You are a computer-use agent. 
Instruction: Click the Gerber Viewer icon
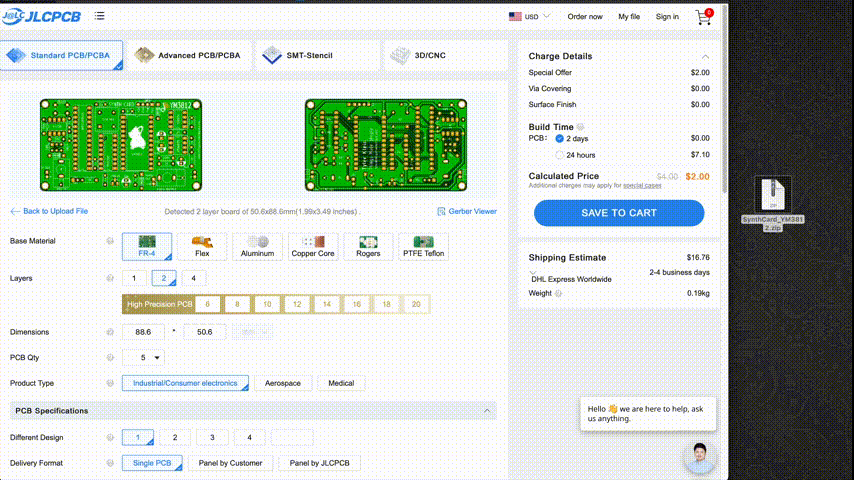pos(441,211)
